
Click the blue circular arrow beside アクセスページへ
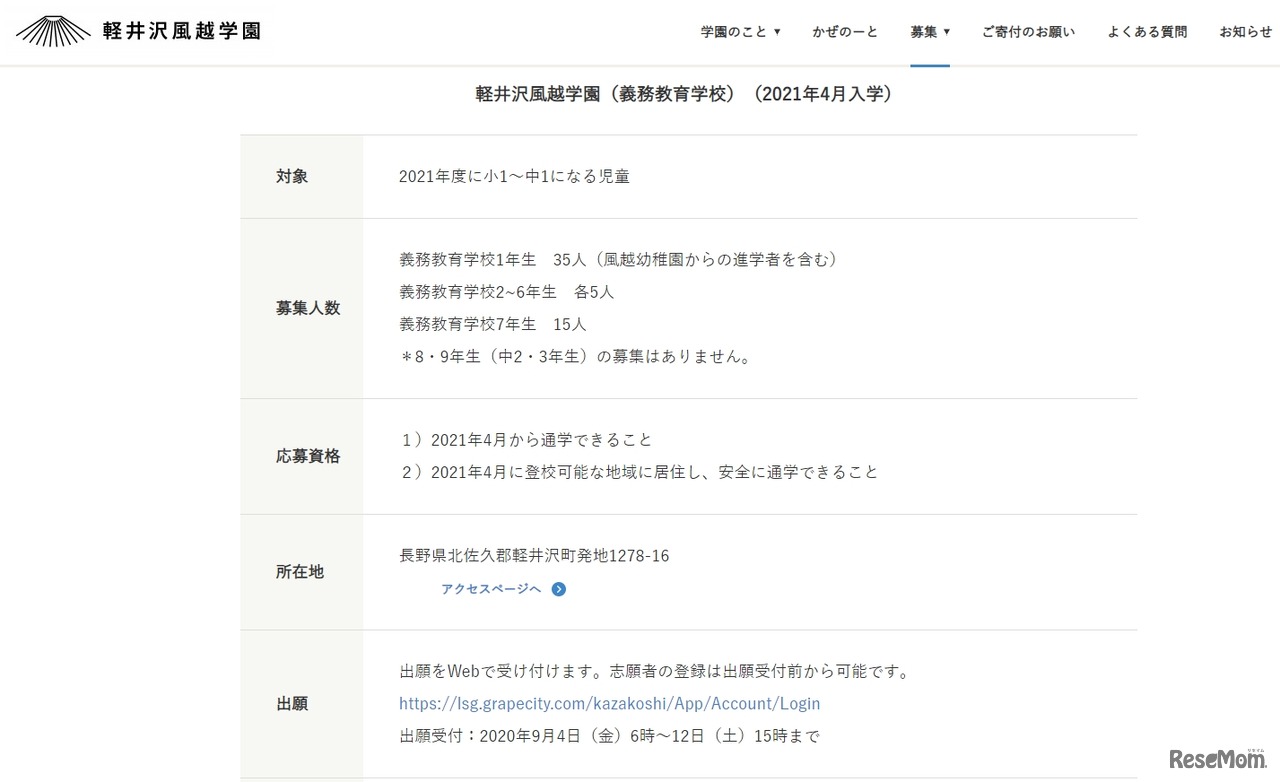point(558,589)
